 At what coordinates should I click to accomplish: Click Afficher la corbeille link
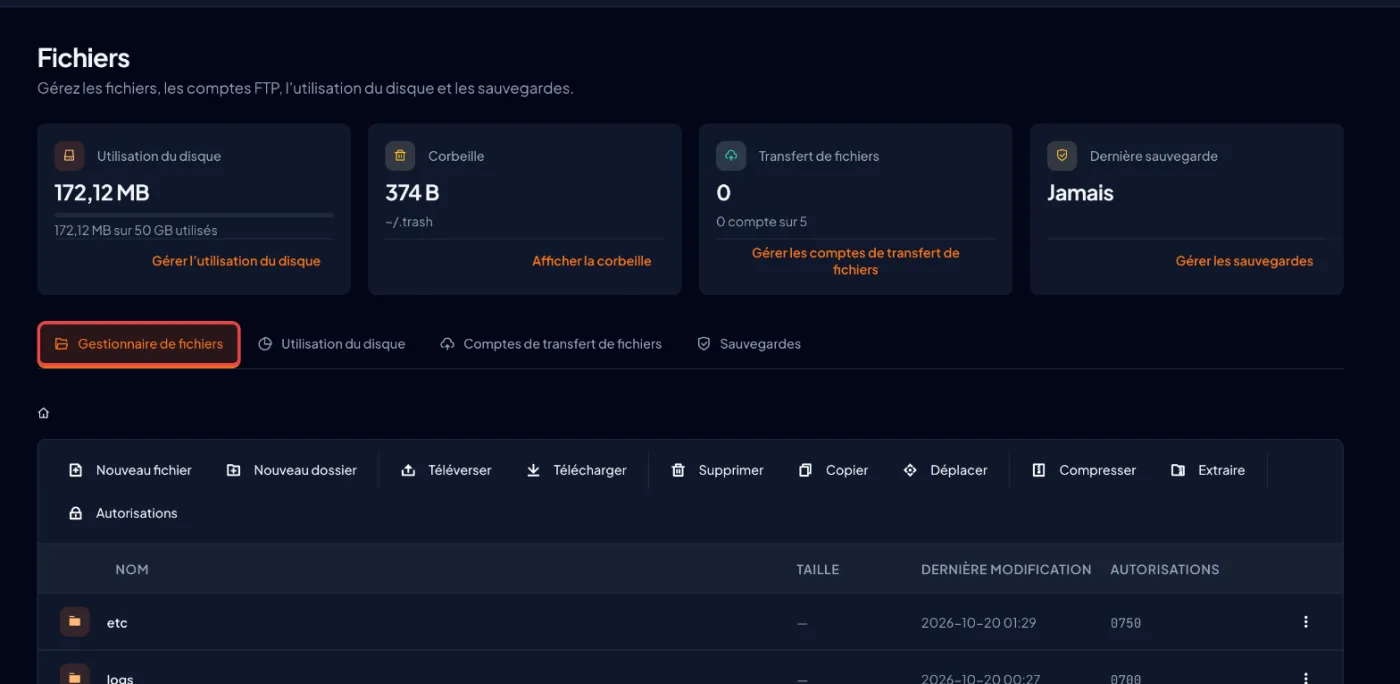591,261
